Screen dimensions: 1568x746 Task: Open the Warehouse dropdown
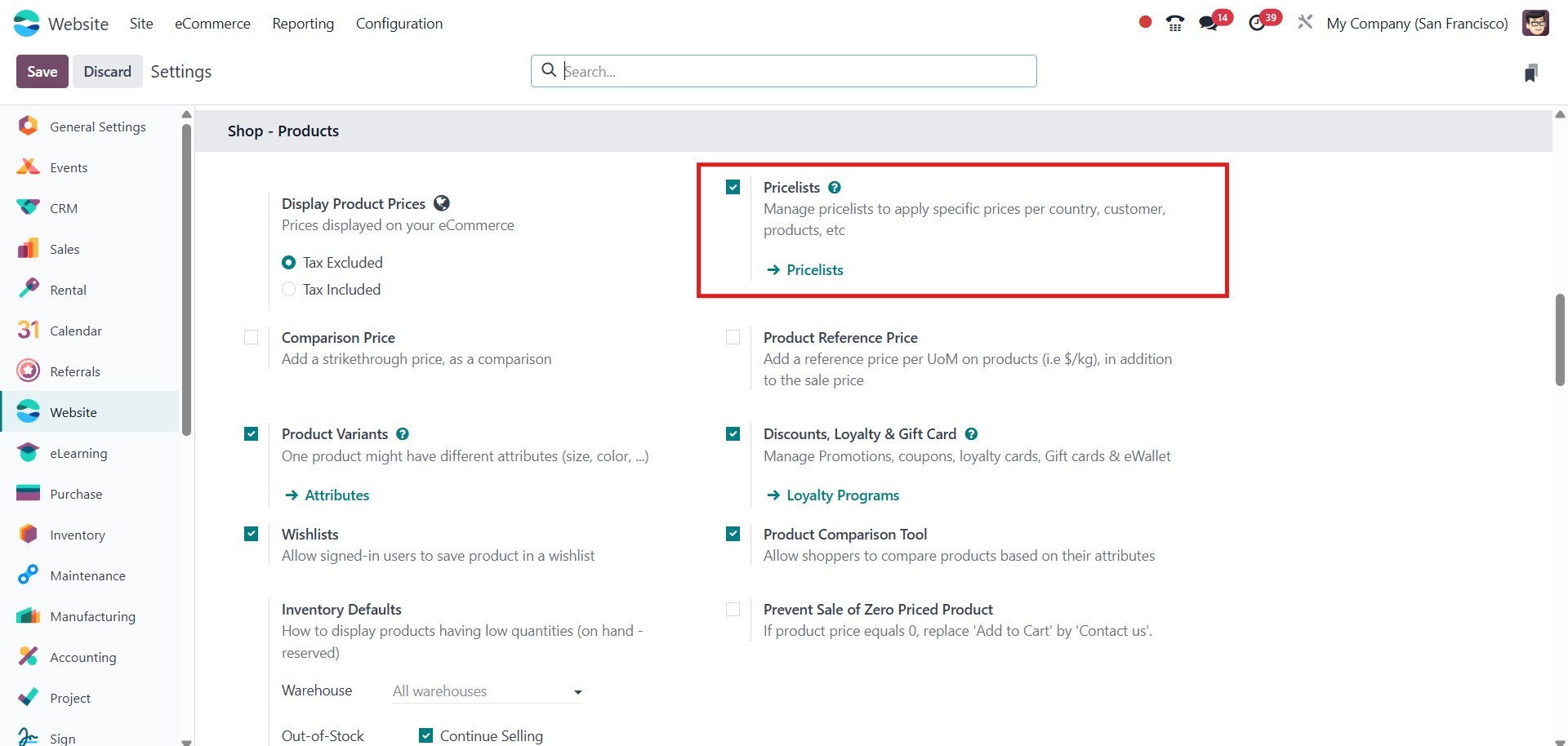[488, 691]
